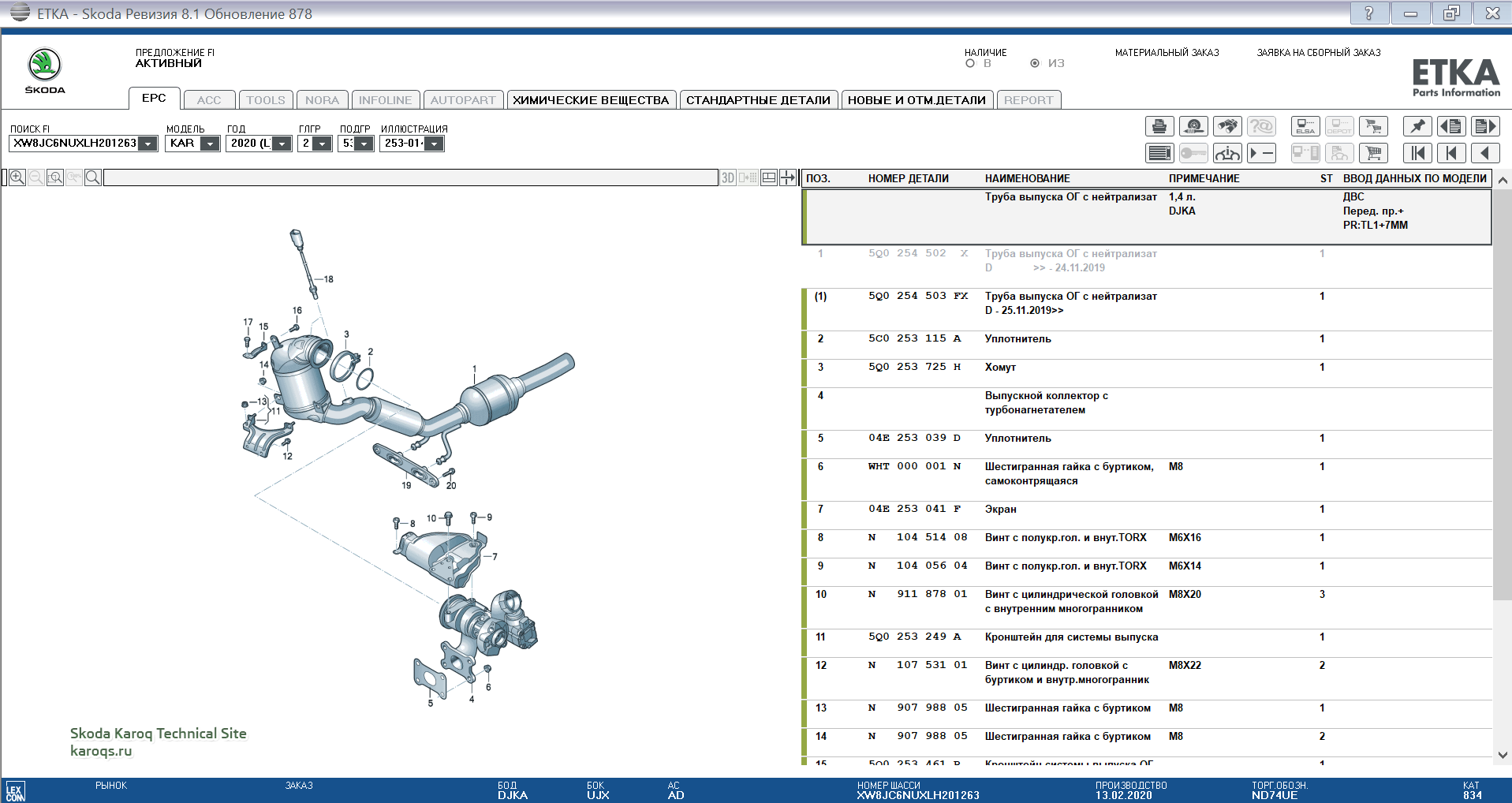Click 'Заявка на сборный заказ' in header

coord(1318,53)
